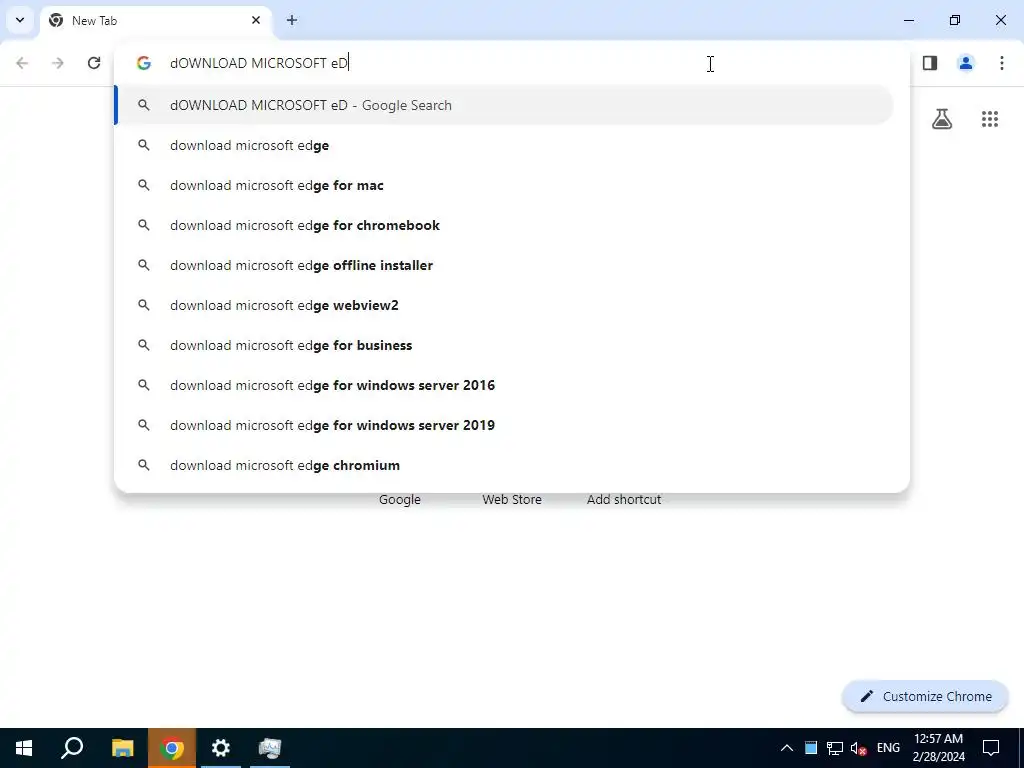The height and width of the screenshot is (768, 1024).
Task: Click the network status tray icon
Action: (835, 748)
